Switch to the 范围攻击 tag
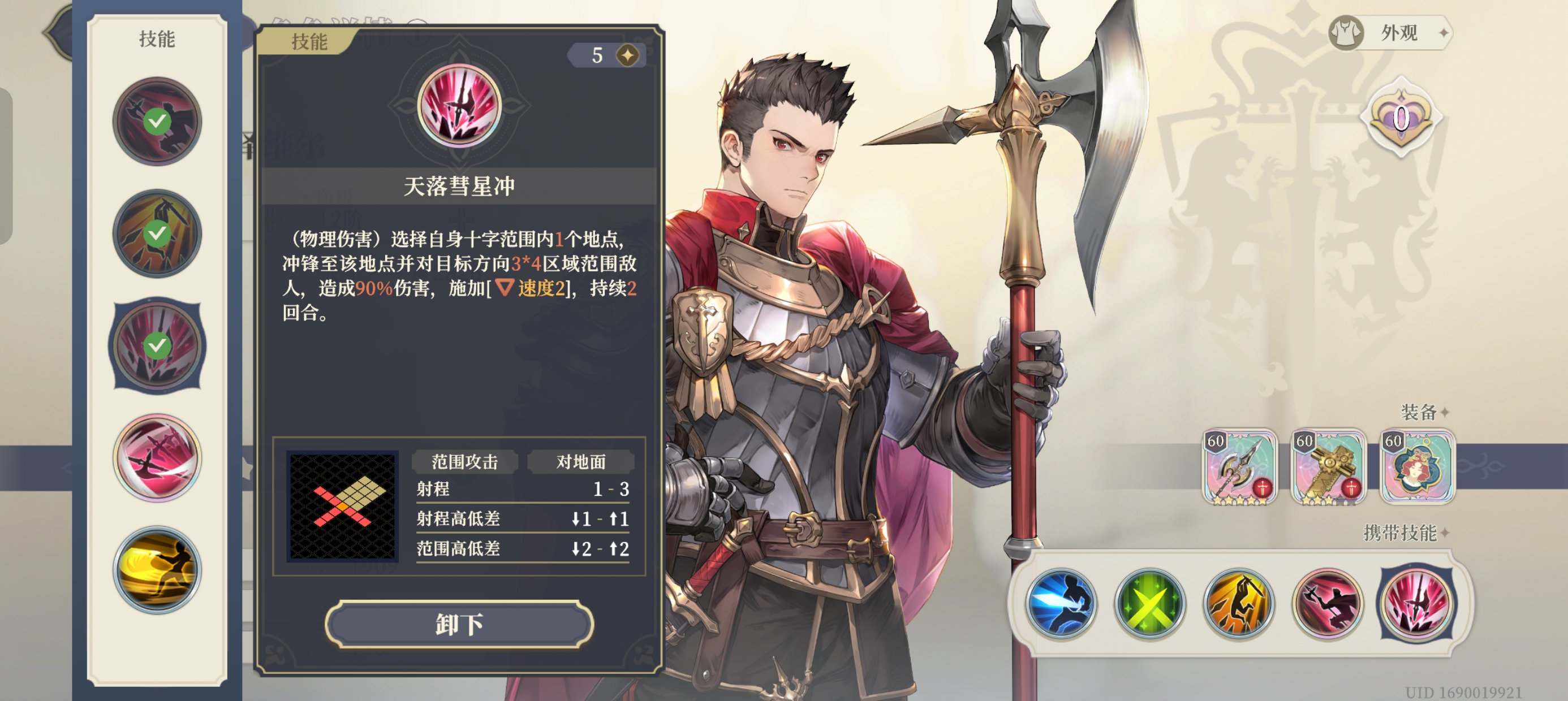1568x701 pixels. pyautogui.click(x=464, y=462)
